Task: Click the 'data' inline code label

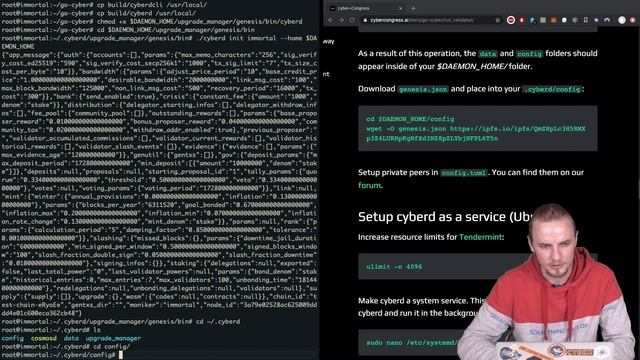Action: tap(488, 54)
